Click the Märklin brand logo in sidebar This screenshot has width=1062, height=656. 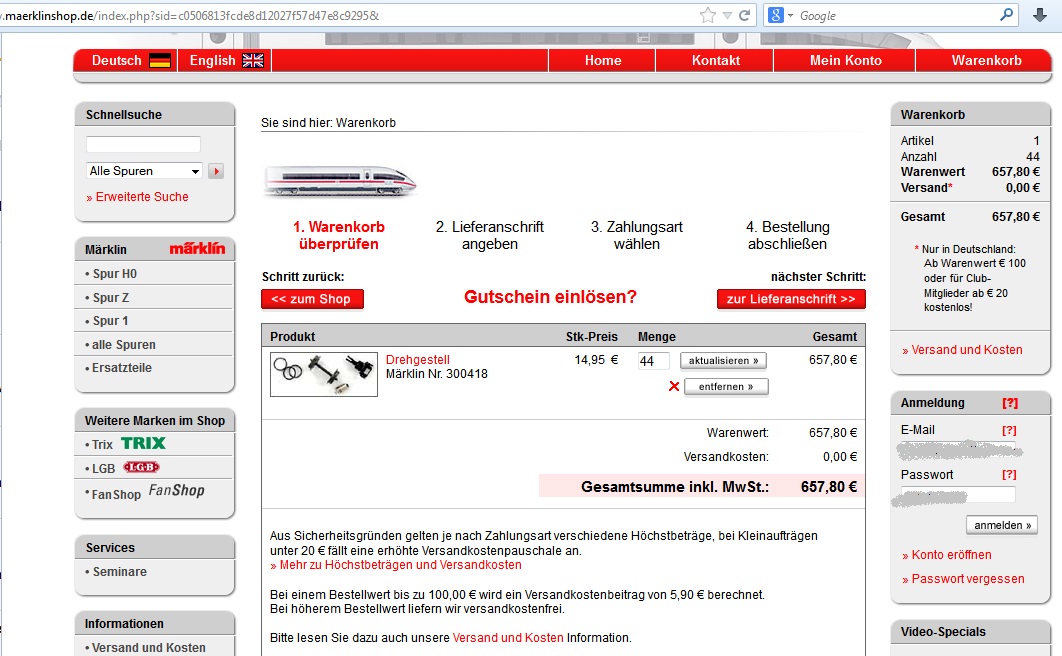pos(197,248)
